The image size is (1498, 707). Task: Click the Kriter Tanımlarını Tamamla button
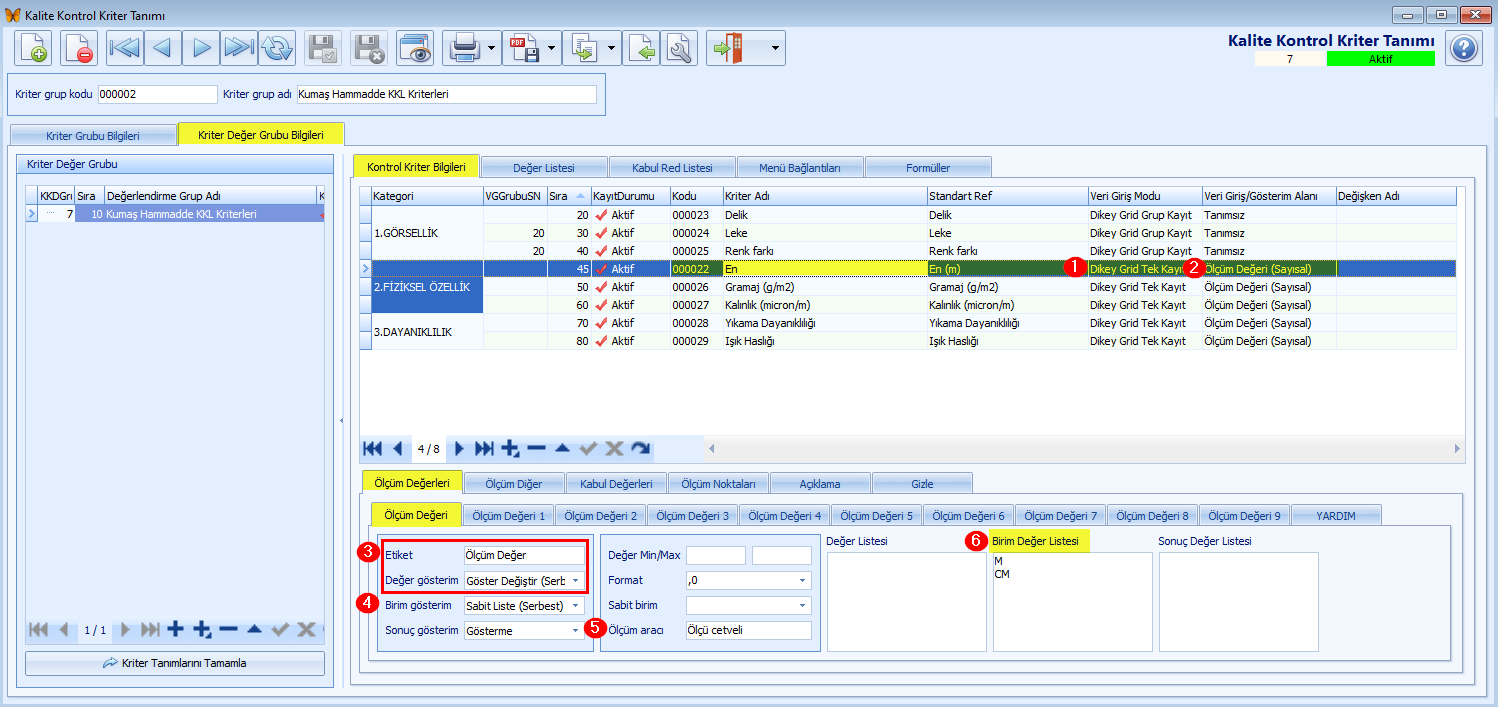click(175, 663)
